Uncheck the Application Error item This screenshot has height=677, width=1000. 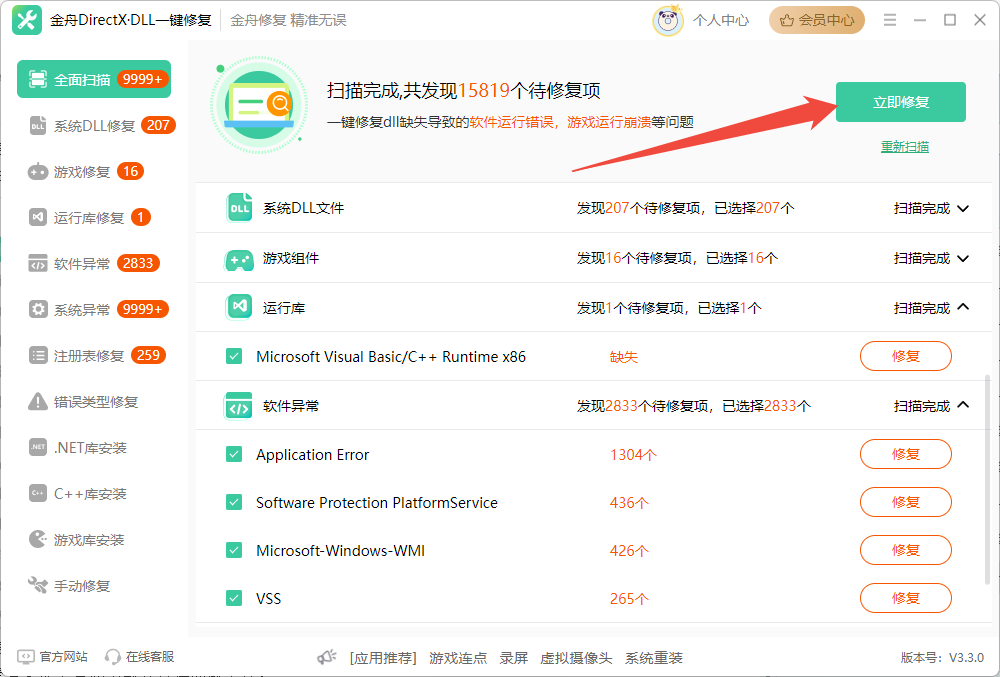click(233, 454)
